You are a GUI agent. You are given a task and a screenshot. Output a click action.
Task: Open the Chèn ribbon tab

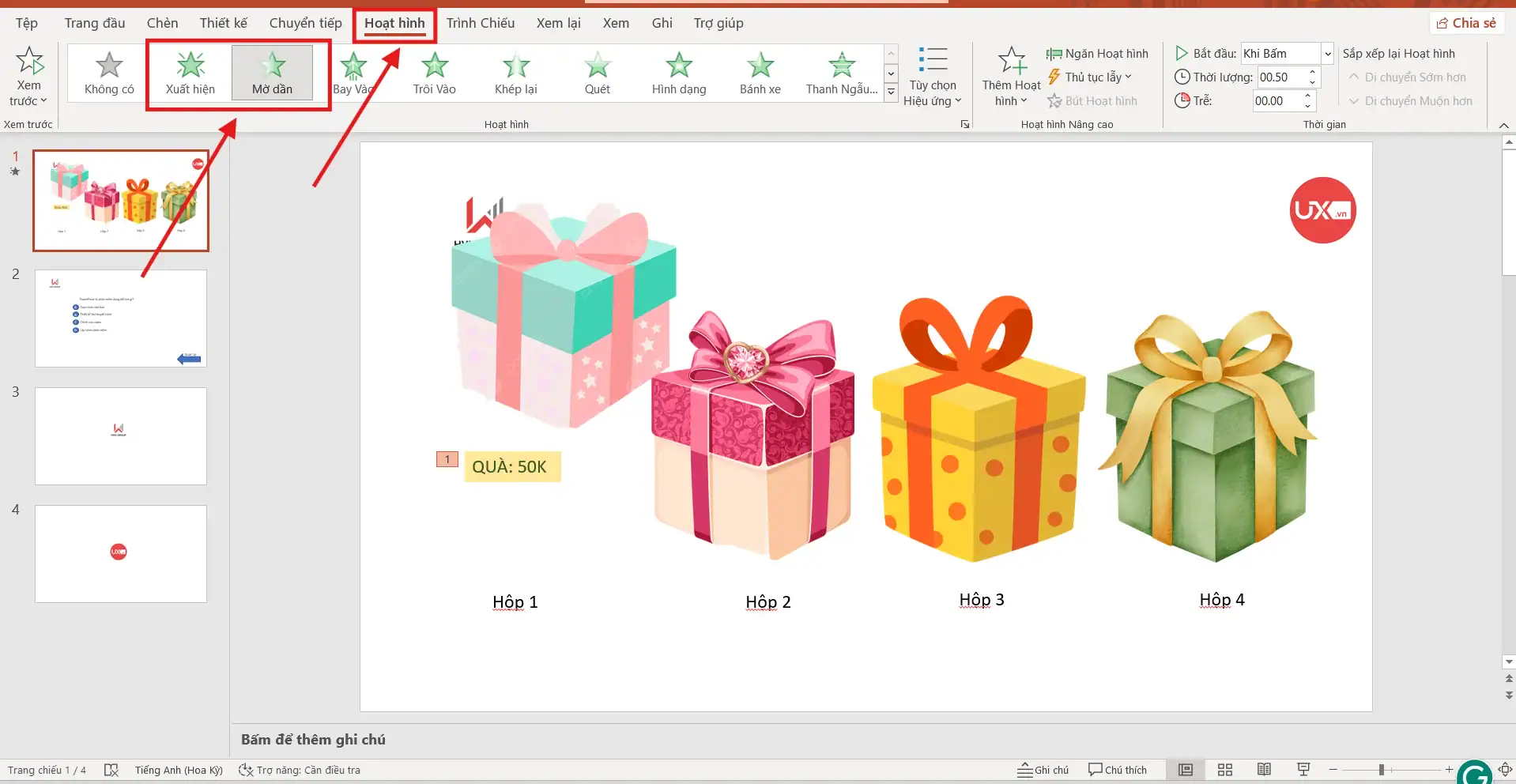(x=162, y=23)
